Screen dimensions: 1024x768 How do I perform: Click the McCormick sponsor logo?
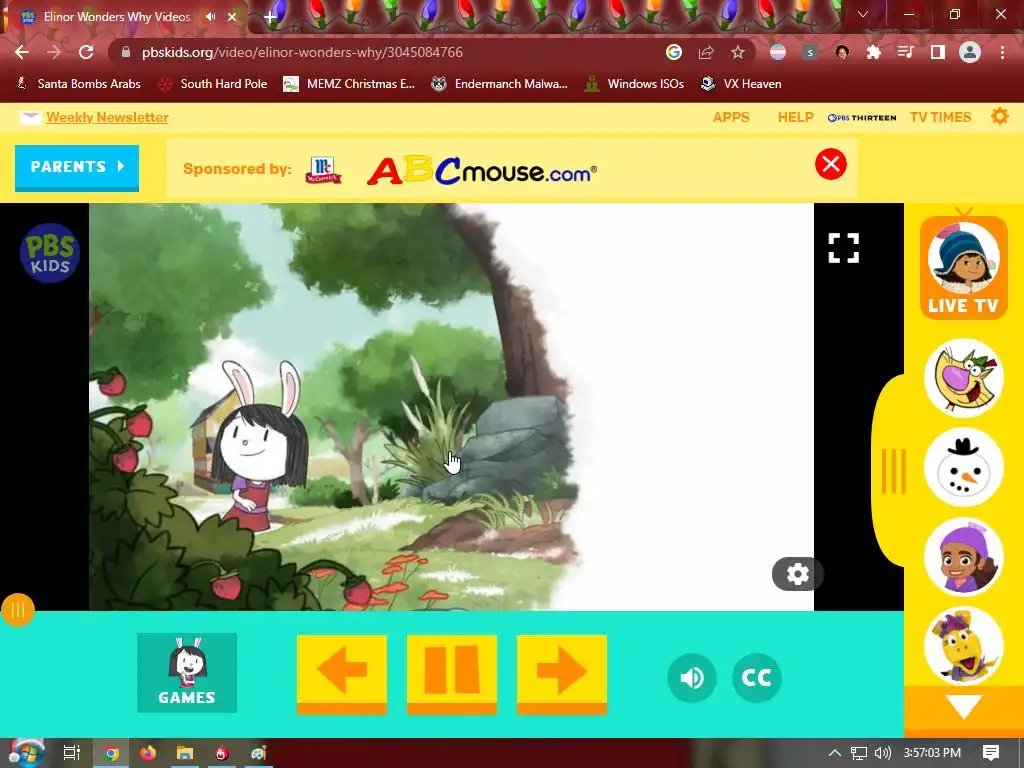(323, 170)
